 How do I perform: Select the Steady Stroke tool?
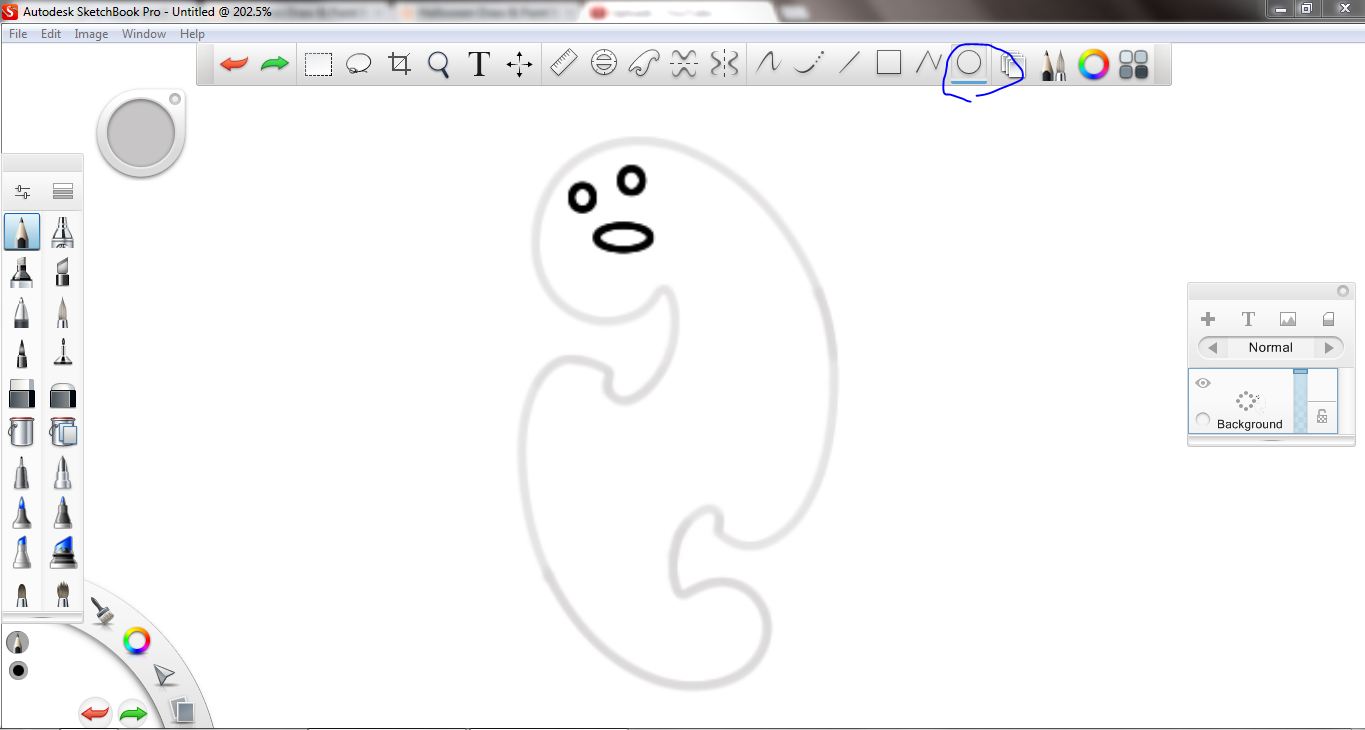point(767,64)
